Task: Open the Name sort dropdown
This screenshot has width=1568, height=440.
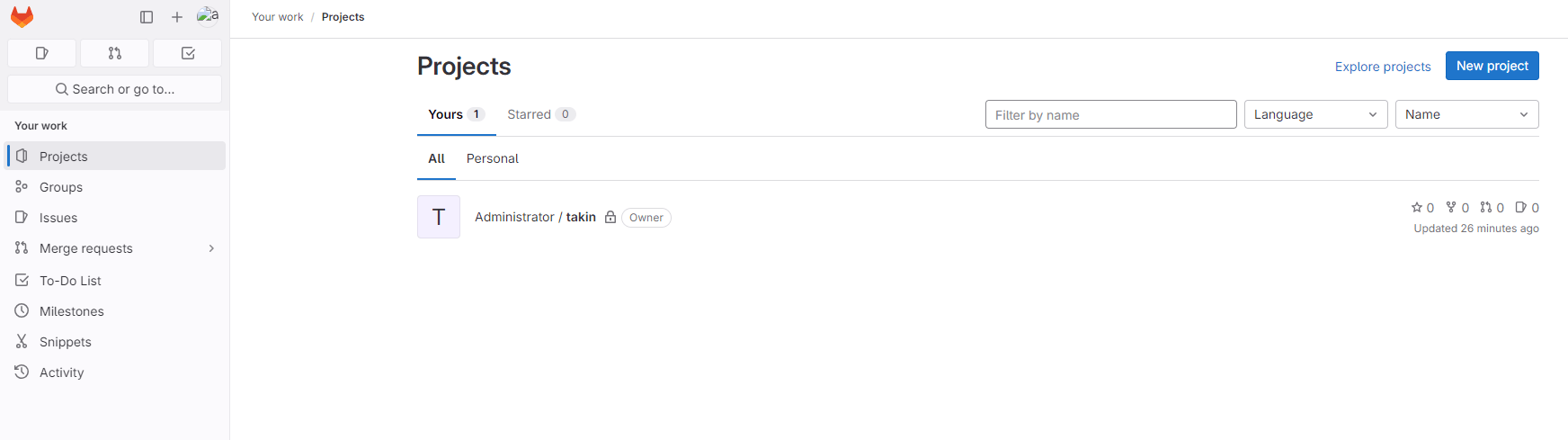Action: pyautogui.click(x=1466, y=114)
